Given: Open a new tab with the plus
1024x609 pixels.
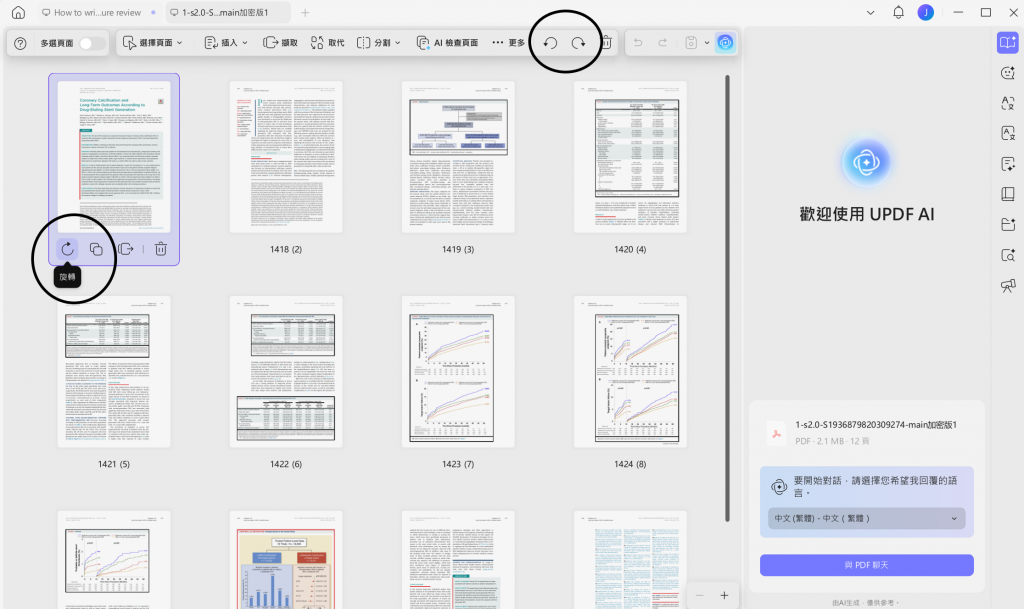Looking at the screenshot, I should click(305, 12).
